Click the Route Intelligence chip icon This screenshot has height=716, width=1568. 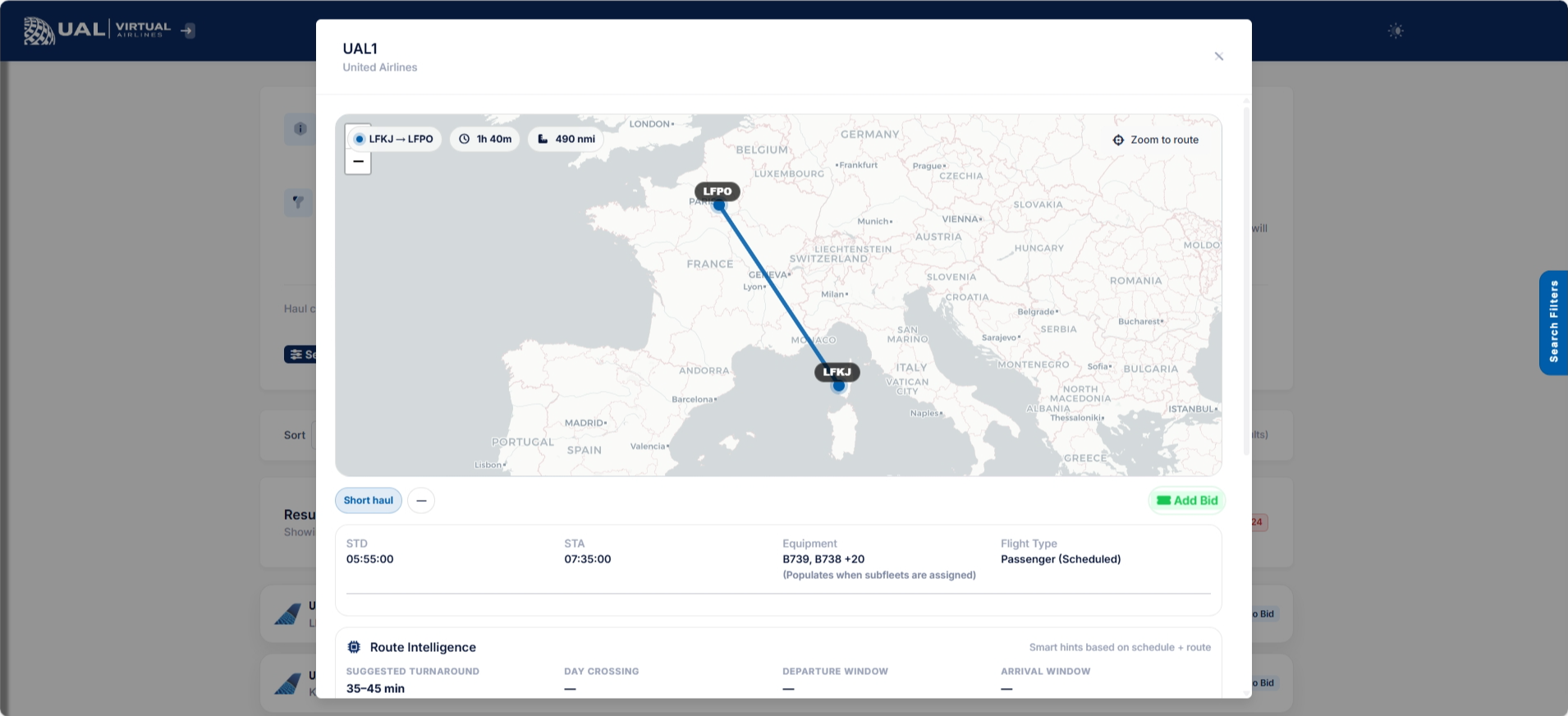354,647
